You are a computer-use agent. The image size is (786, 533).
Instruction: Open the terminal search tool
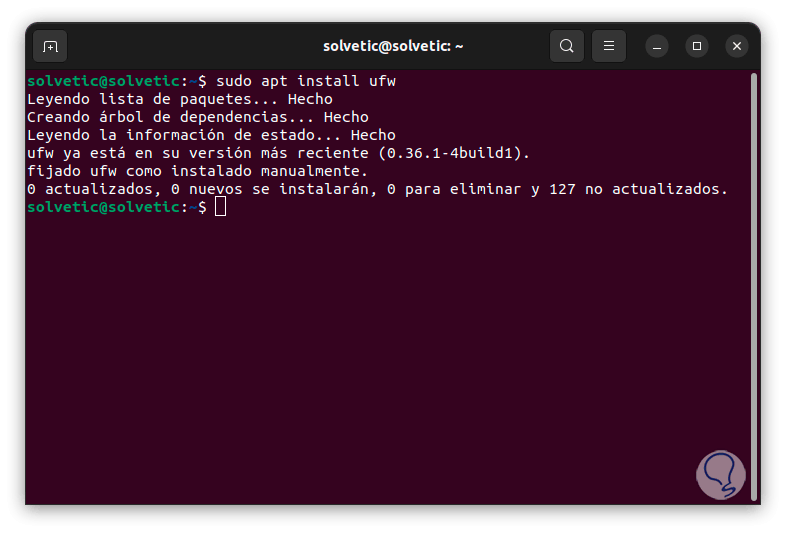[566, 46]
